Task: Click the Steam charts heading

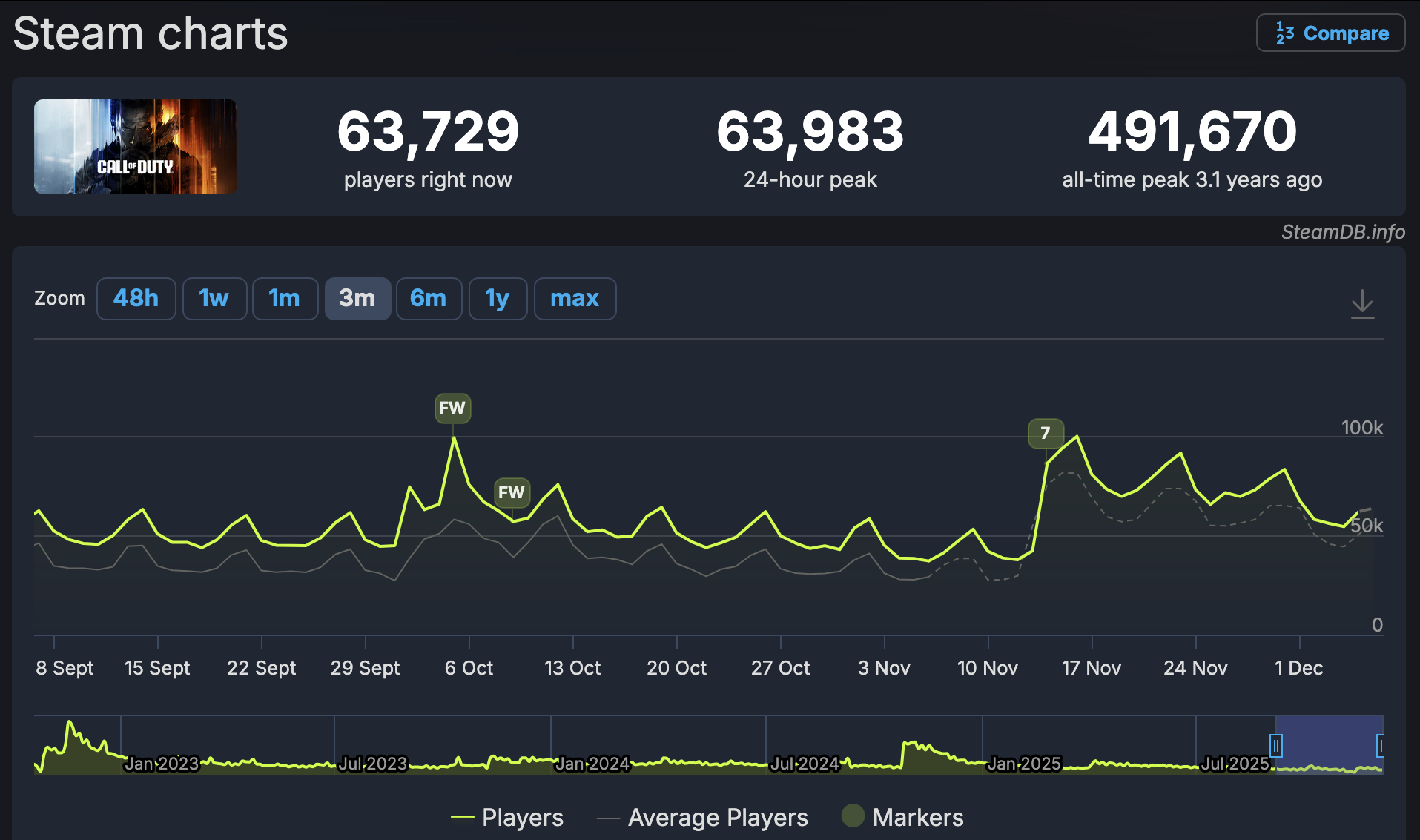Action: (151, 33)
